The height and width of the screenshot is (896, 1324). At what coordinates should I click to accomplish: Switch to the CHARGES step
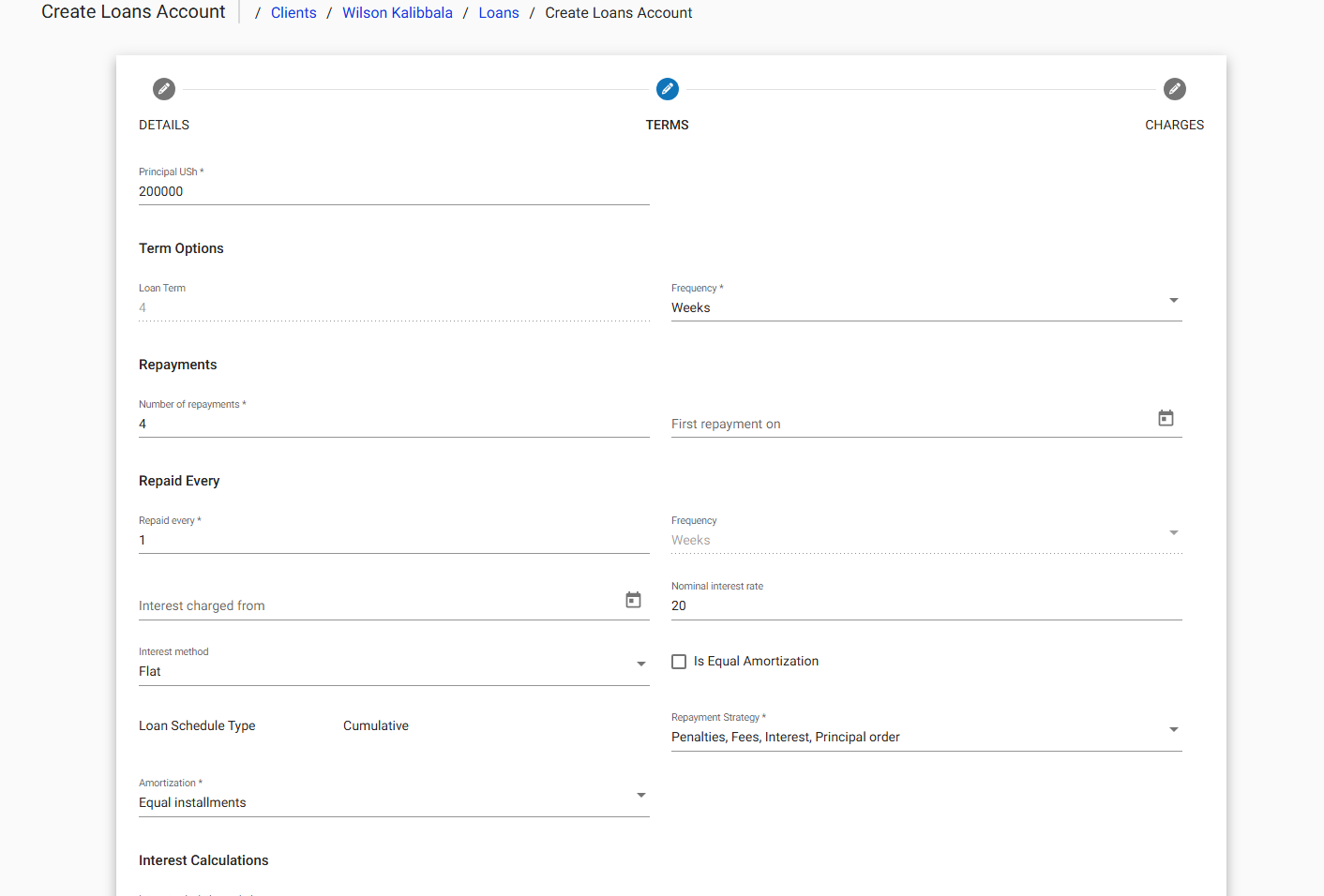(1174, 124)
